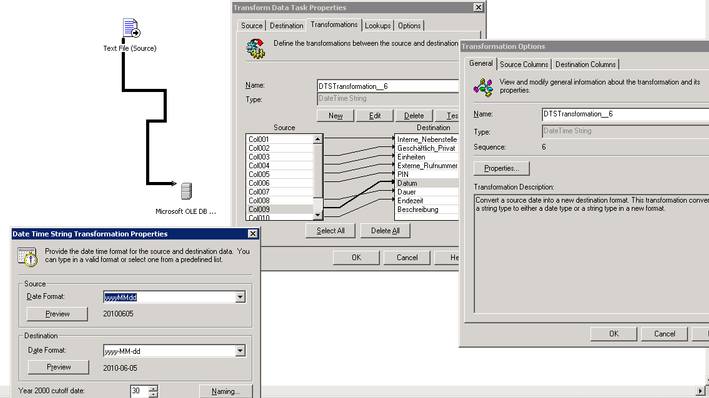This screenshot has width=709, height=398.
Task: Select Geschäftlich_Privat in Destination list
Action: tap(427, 148)
